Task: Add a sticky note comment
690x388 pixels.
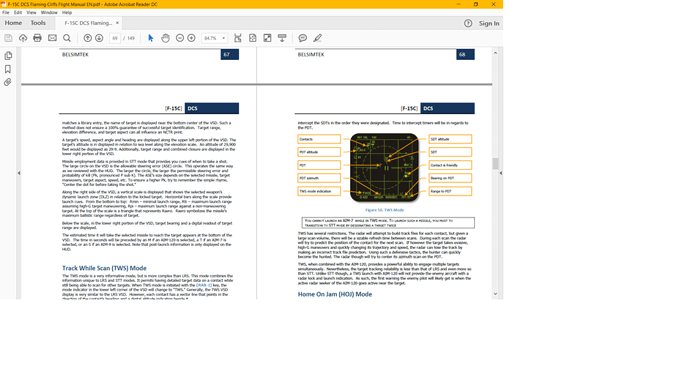Action: (x=302, y=38)
